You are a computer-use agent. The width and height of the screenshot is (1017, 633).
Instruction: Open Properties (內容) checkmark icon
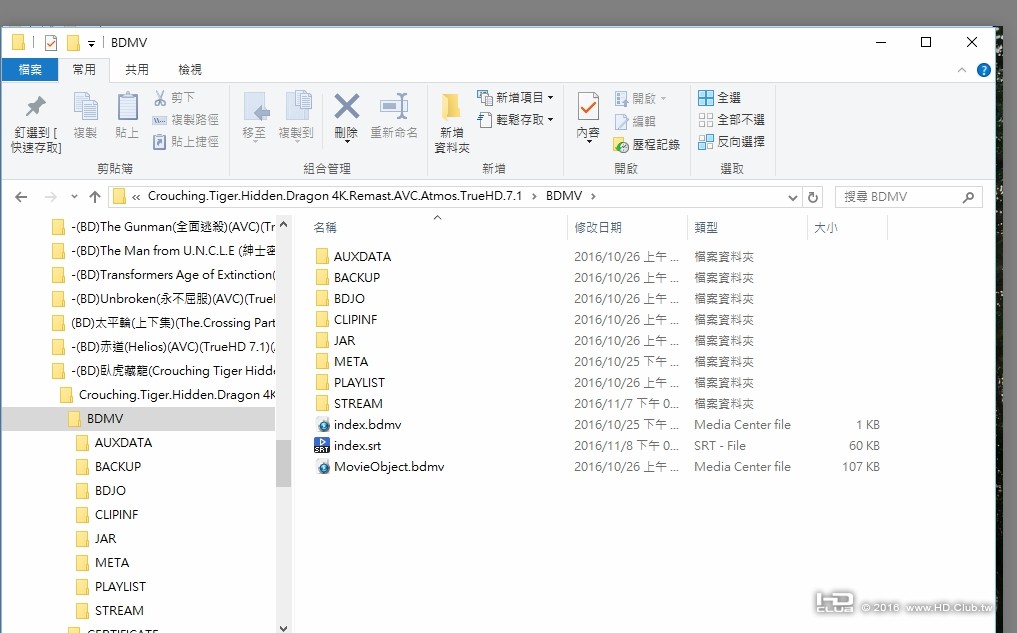[588, 106]
